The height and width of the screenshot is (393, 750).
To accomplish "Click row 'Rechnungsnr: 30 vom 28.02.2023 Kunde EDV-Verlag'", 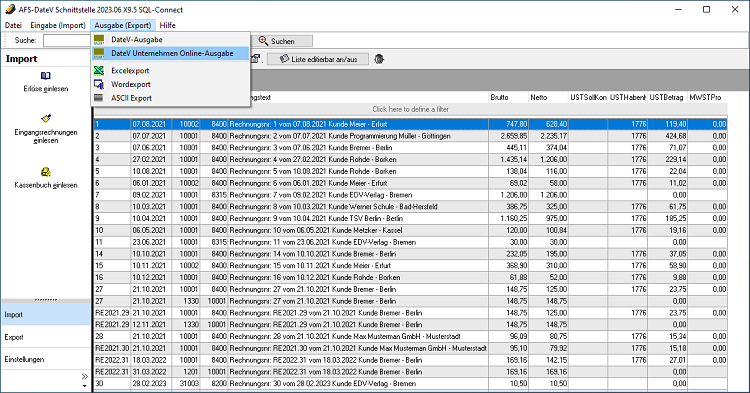I will click(410, 383).
